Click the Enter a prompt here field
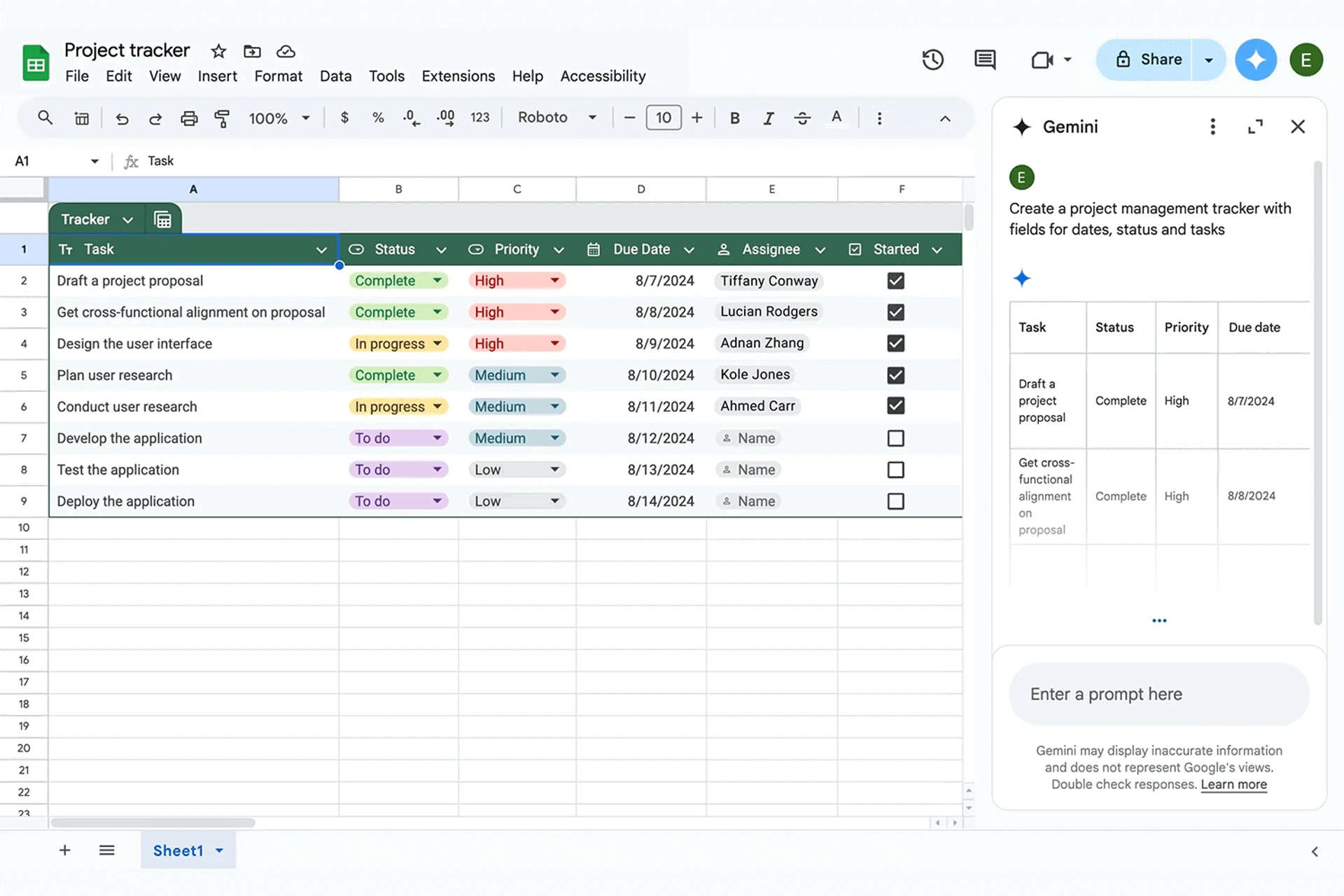Screen dimensions: 1344x896 pos(1158,694)
